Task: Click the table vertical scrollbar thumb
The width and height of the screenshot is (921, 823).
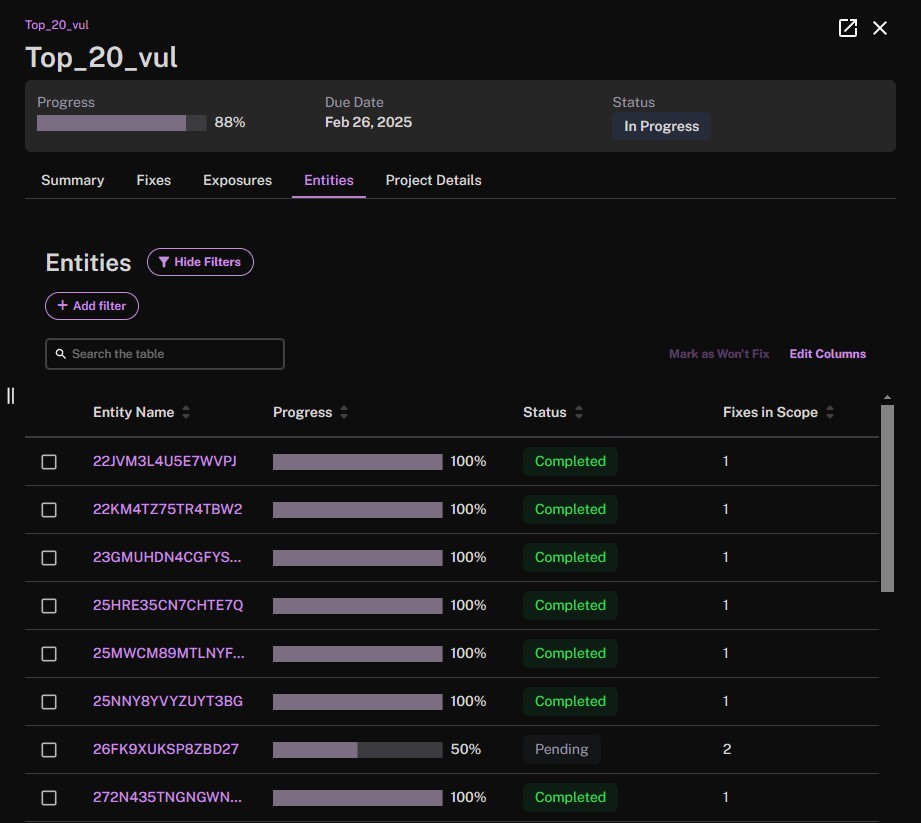Action: tap(887, 498)
